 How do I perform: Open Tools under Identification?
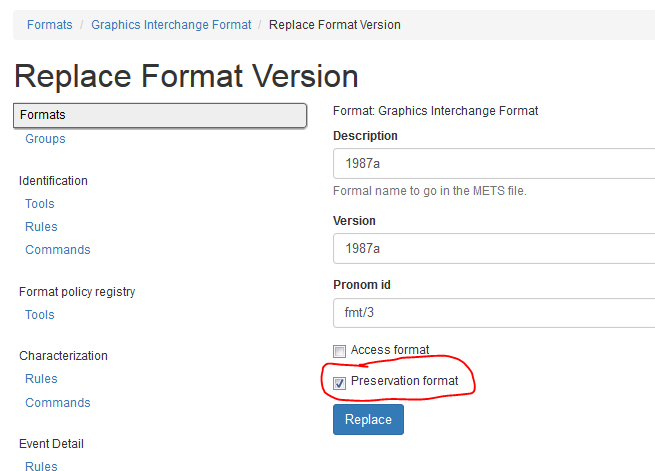point(40,204)
